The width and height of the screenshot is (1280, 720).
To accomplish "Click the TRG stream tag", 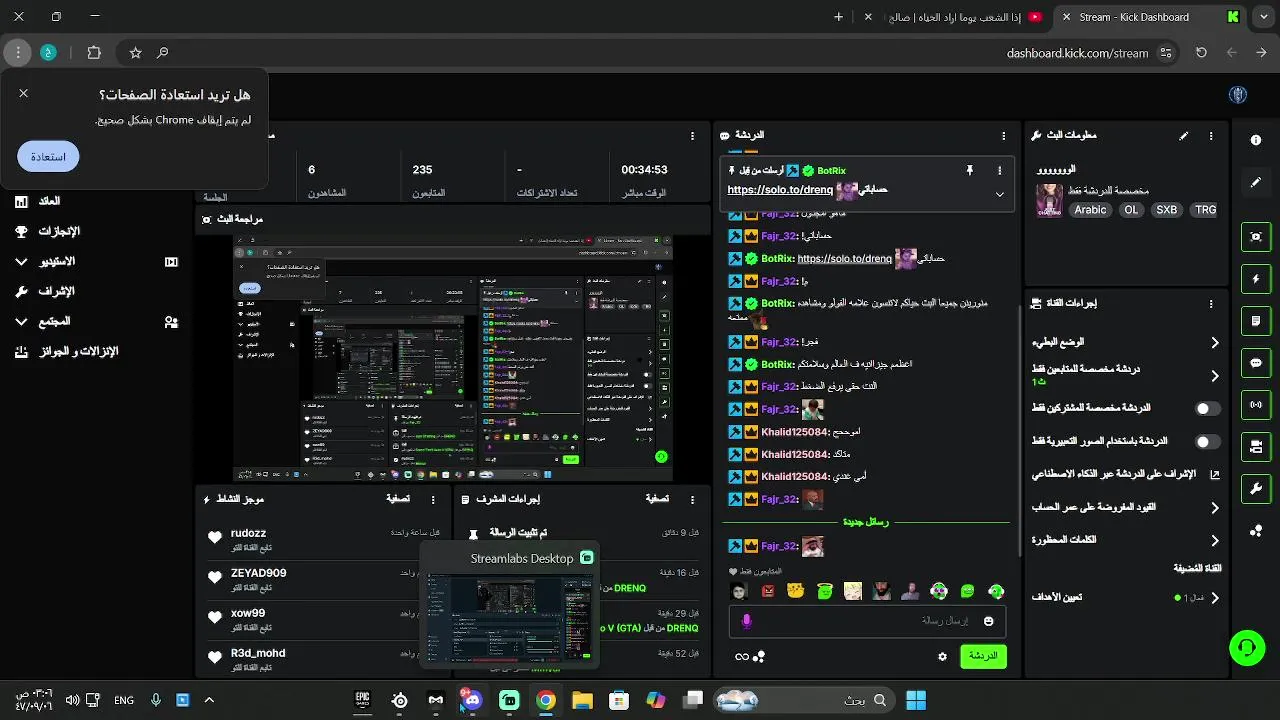I will (1205, 210).
